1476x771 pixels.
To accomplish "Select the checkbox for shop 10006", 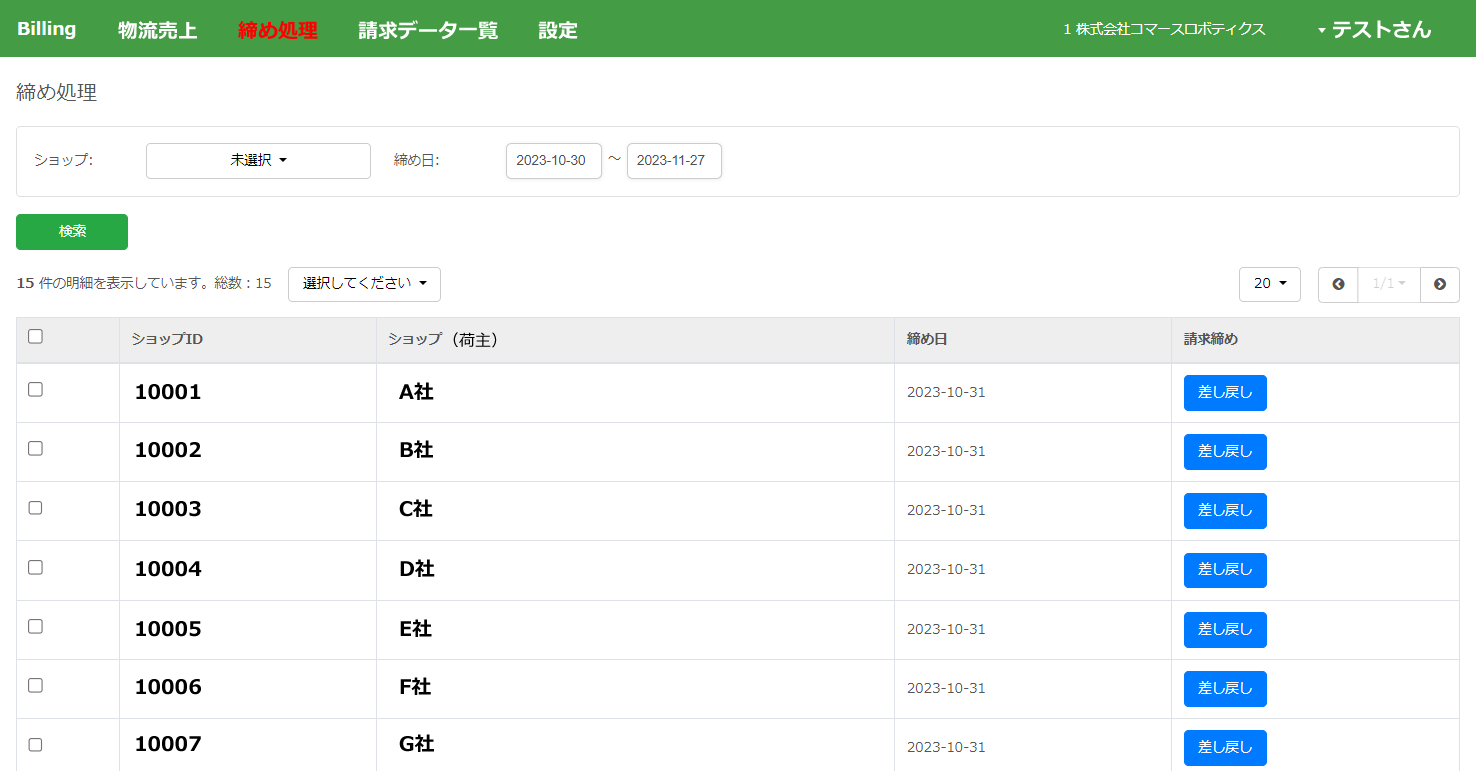I will 35,685.
